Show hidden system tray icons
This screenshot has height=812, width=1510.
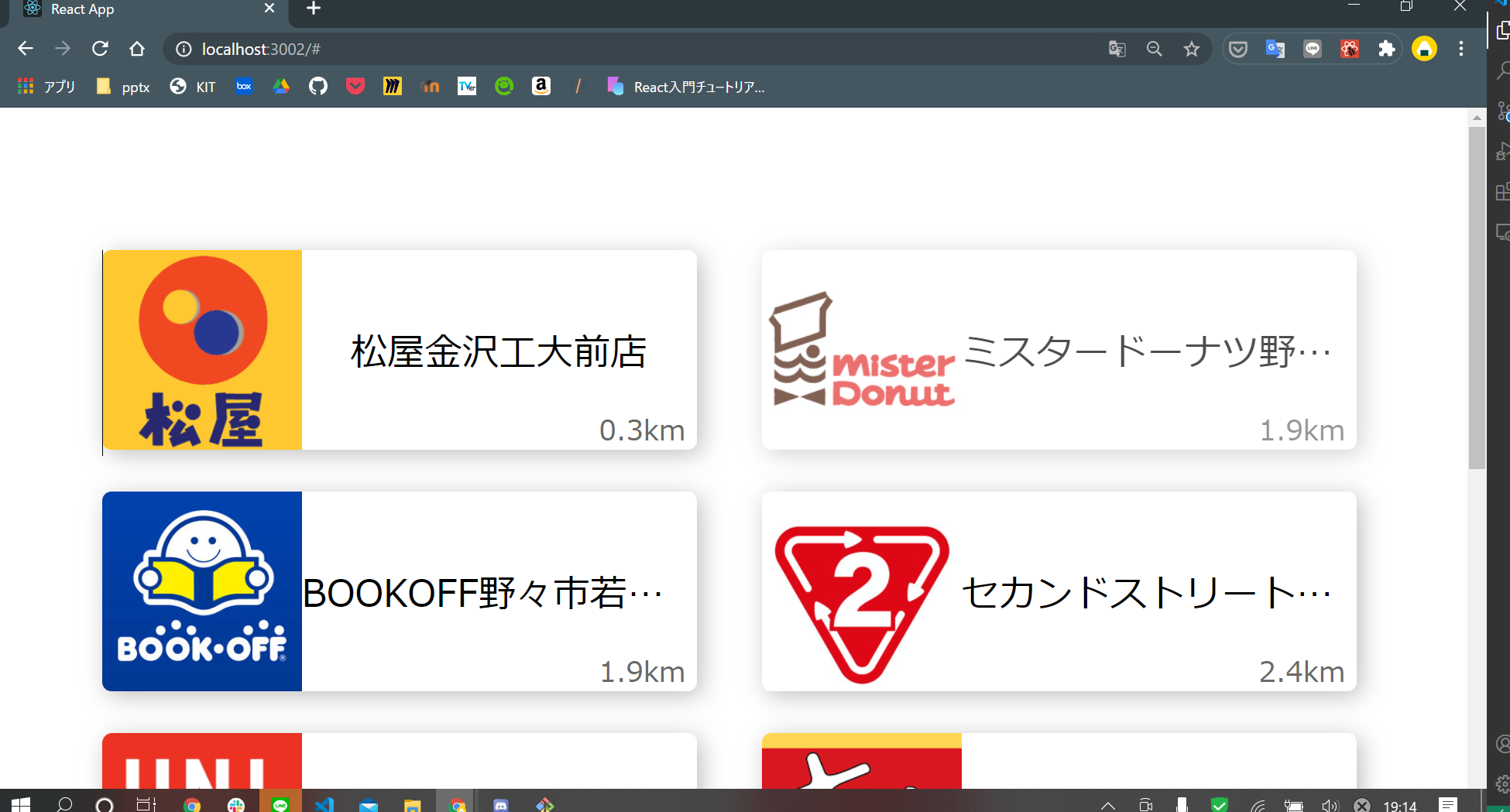[1108, 805]
